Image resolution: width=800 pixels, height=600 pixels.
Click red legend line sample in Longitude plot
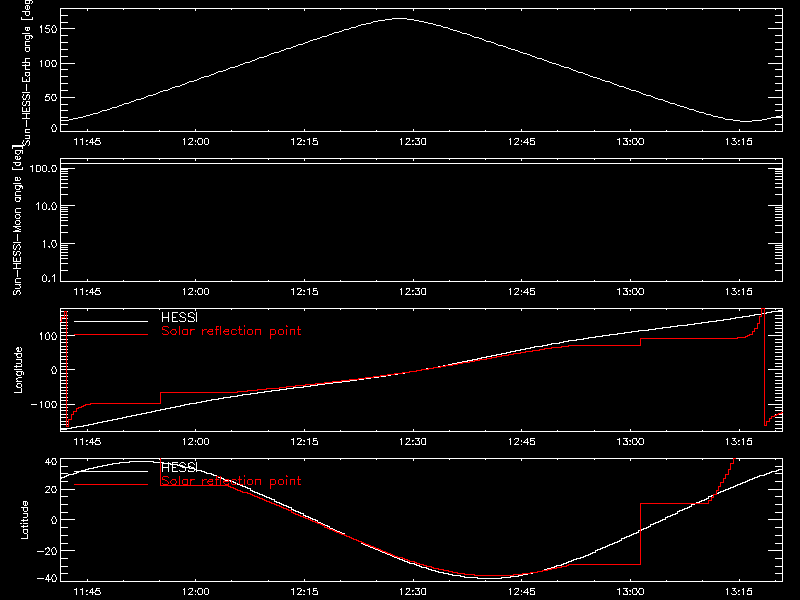(111, 335)
